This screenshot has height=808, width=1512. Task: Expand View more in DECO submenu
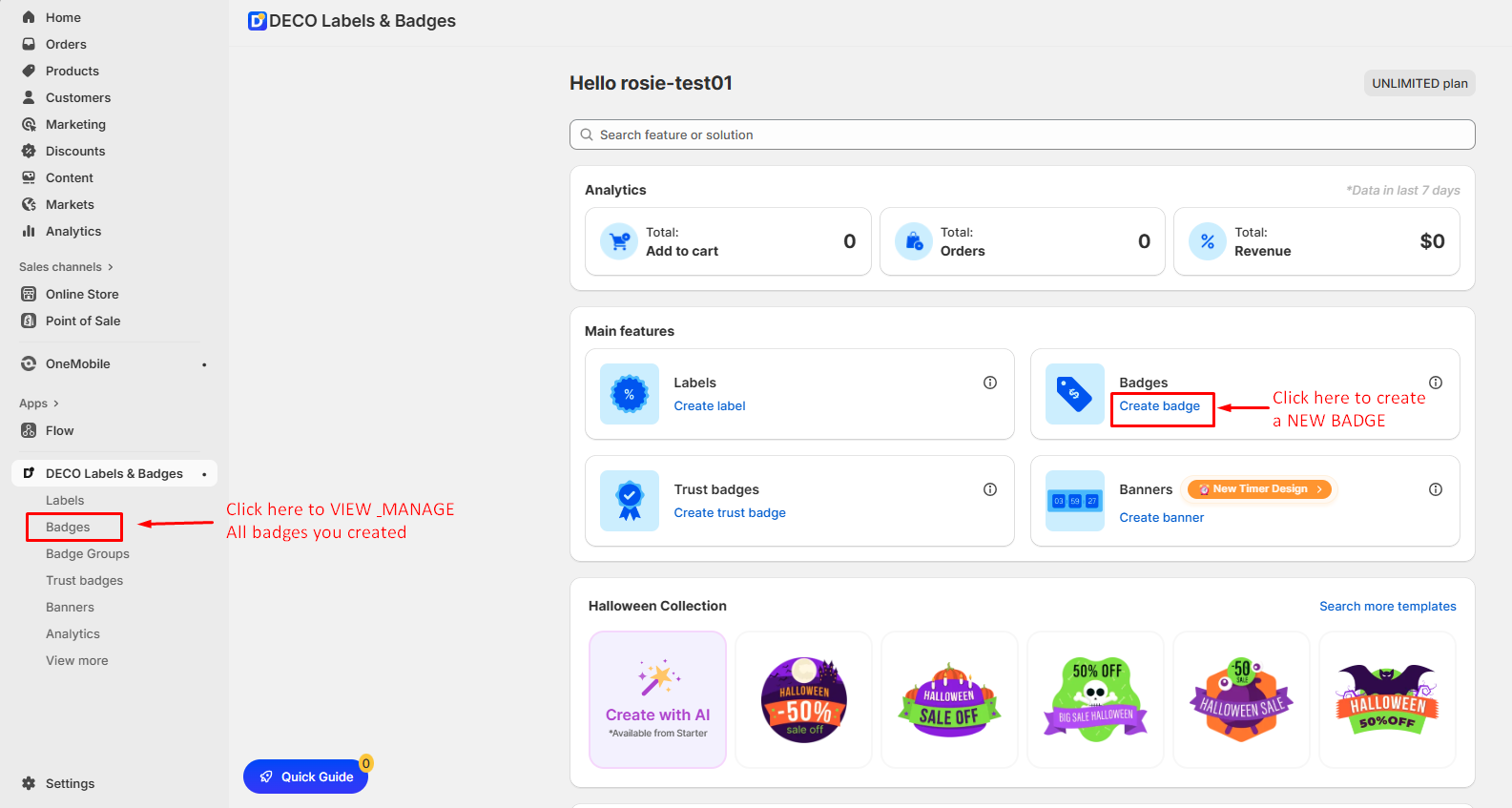coord(76,660)
